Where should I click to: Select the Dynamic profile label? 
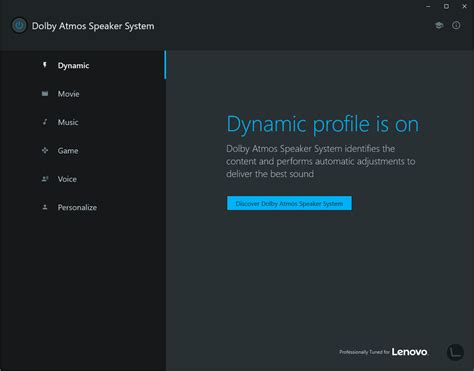pos(73,66)
